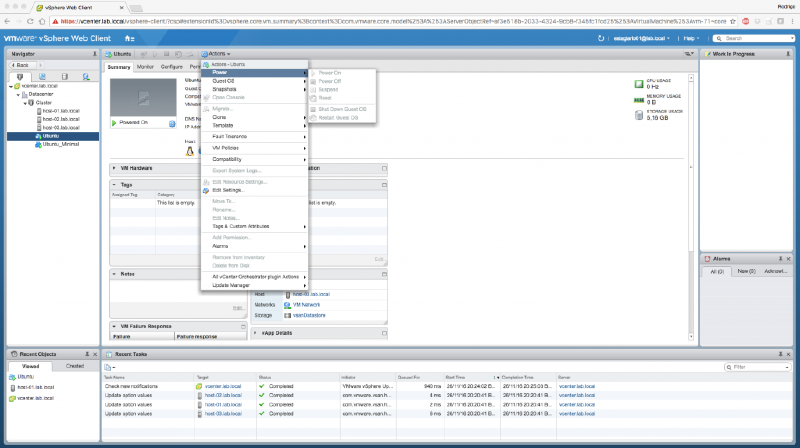Open the Template submenu

pyautogui.click(x=255, y=125)
